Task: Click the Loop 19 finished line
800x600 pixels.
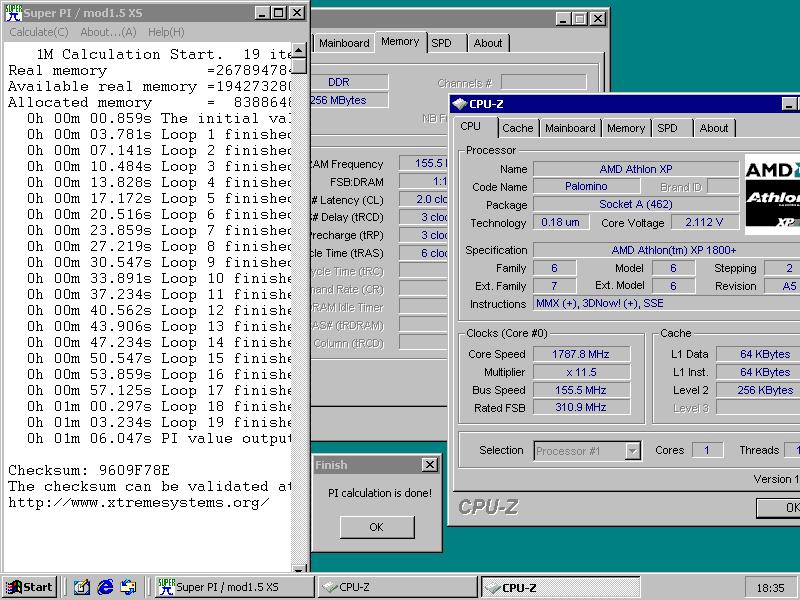Action: click(x=159, y=422)
